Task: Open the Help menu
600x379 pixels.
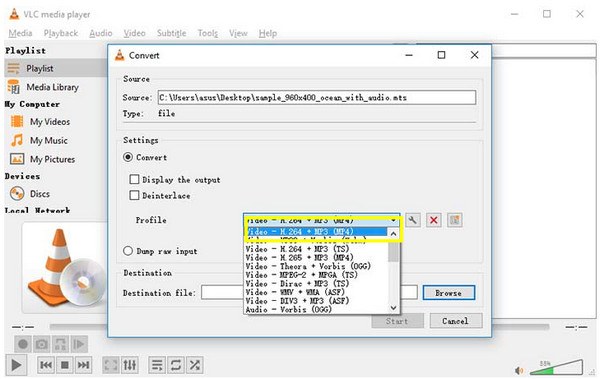Action: pos(267,33)
